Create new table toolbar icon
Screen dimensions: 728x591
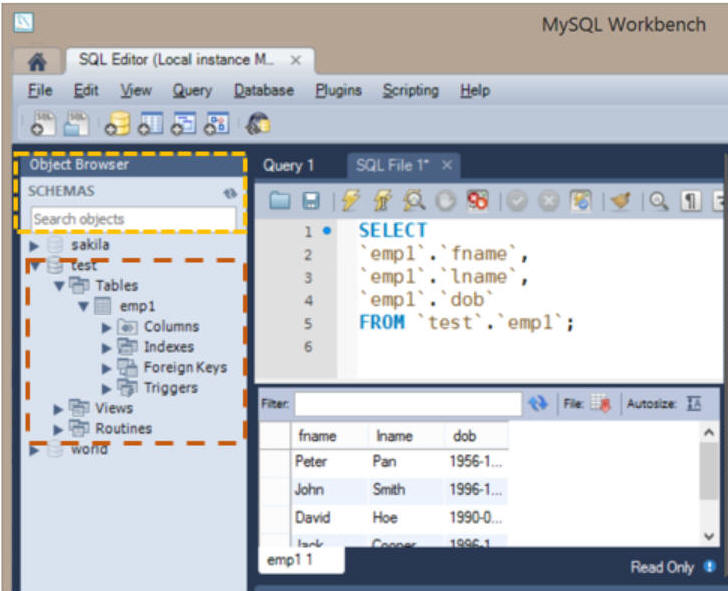pyautogui.click(x=150, y=123)
